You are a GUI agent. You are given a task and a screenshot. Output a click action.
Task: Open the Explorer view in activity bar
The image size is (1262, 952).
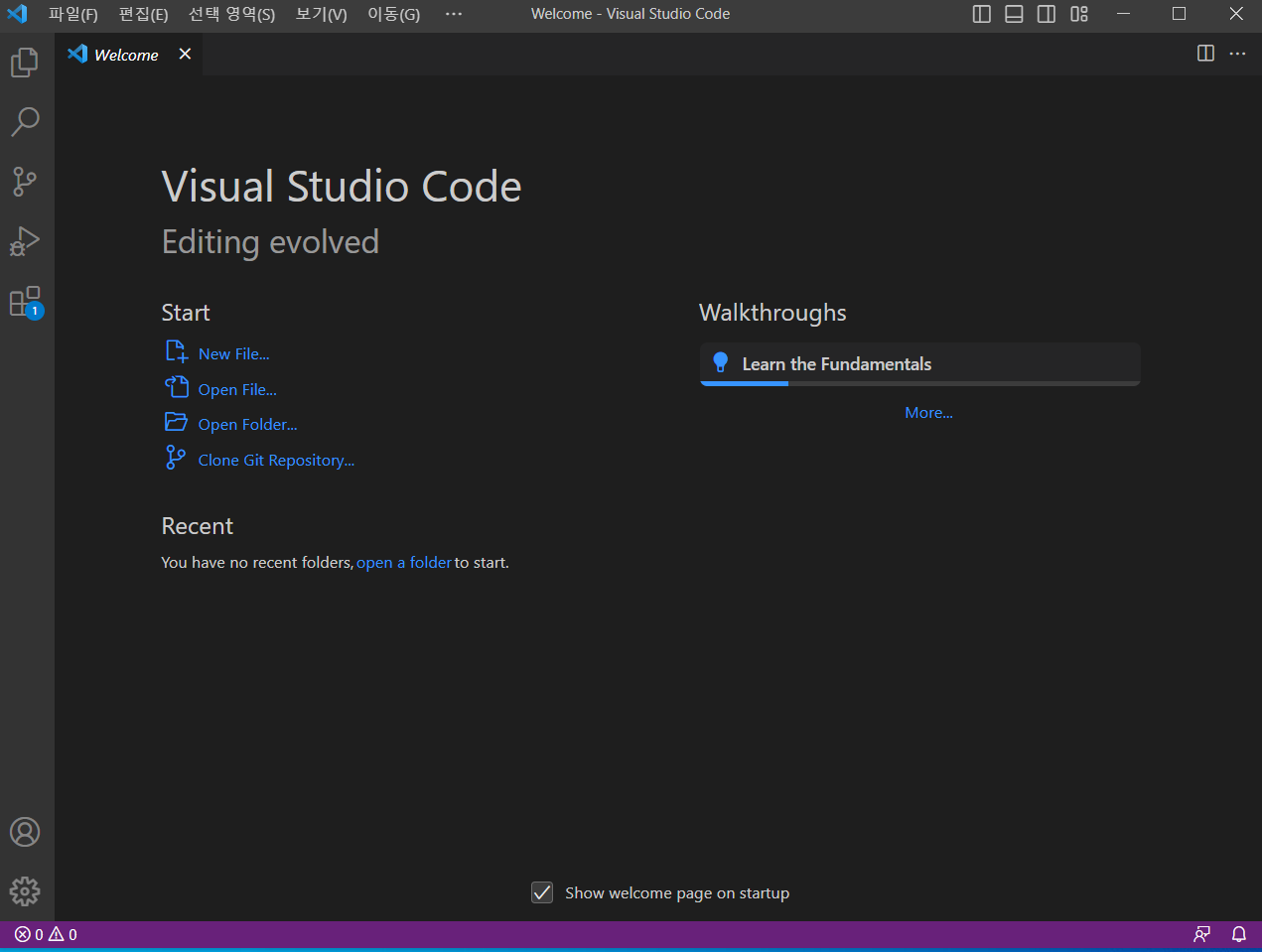pyautogui.click(x=25, y=63)
